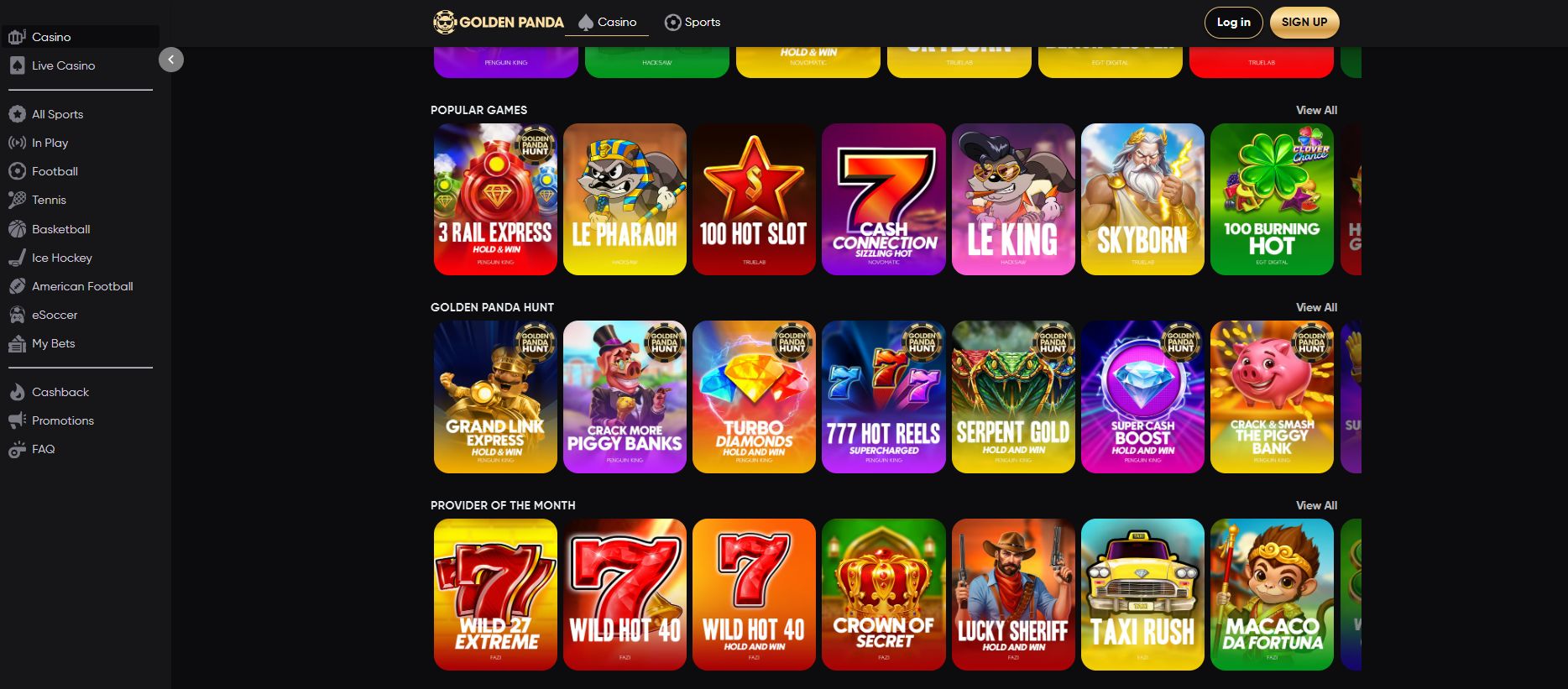The width and height of the screenshot is (1568, 689).
Task: Open the Cashback page
Action: [60, 392]
